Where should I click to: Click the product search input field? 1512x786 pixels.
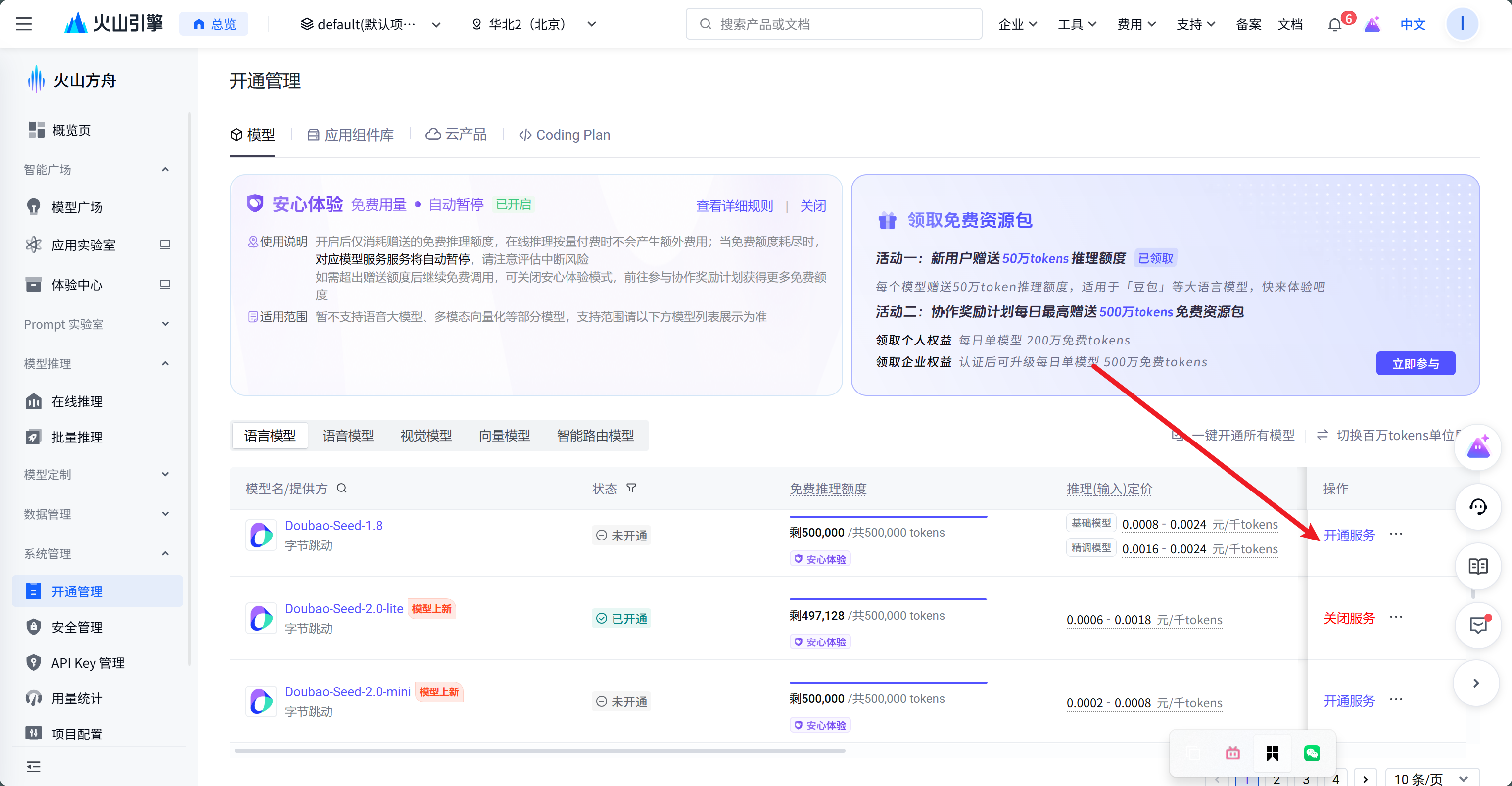tap(834, 24)
